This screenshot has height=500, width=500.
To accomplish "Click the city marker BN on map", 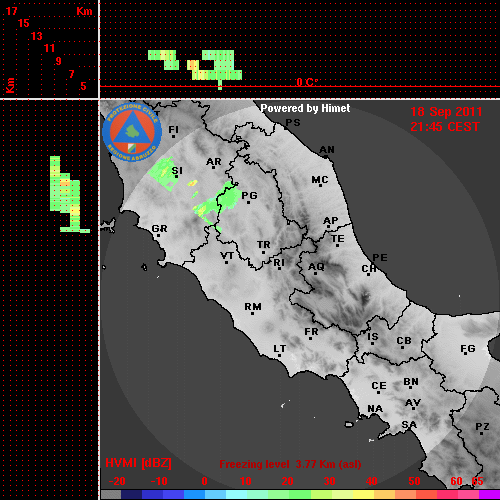I will coord(411,382).
